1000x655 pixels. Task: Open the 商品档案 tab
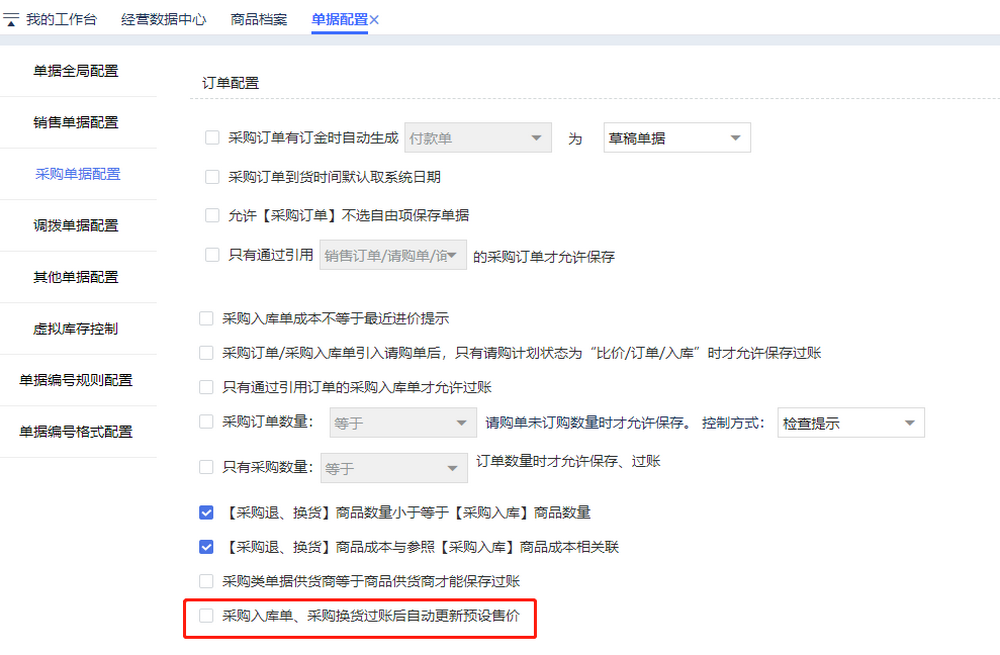click(x=258, y=20)
